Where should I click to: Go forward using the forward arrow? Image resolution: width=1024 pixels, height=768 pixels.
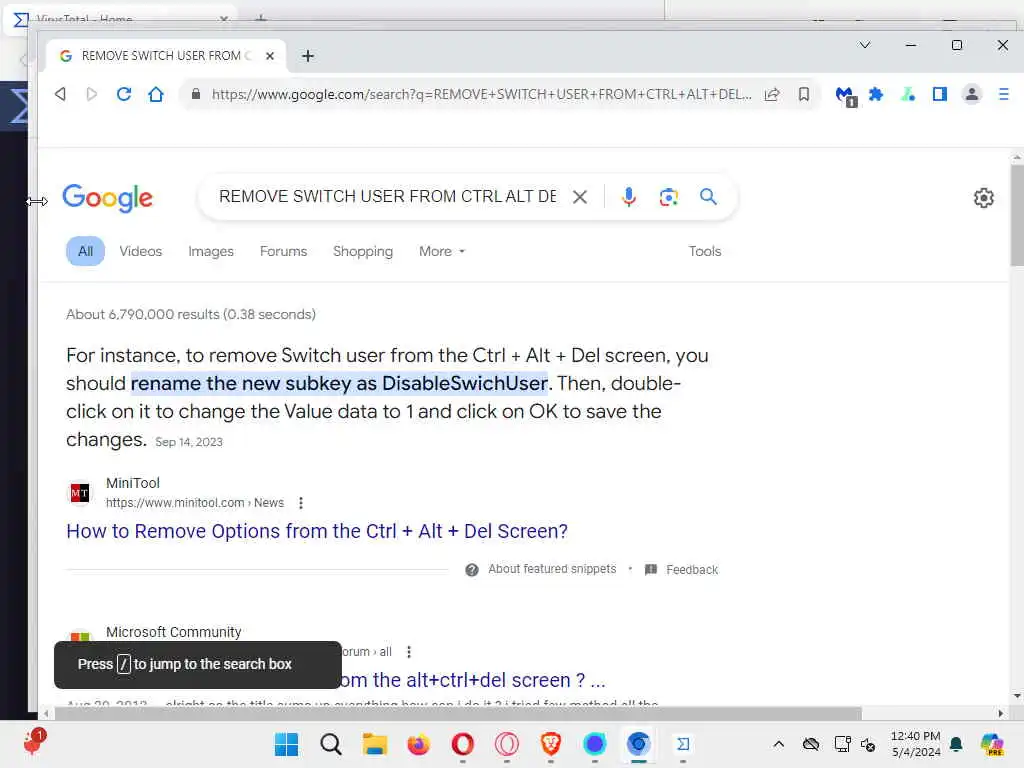(91, 94)
